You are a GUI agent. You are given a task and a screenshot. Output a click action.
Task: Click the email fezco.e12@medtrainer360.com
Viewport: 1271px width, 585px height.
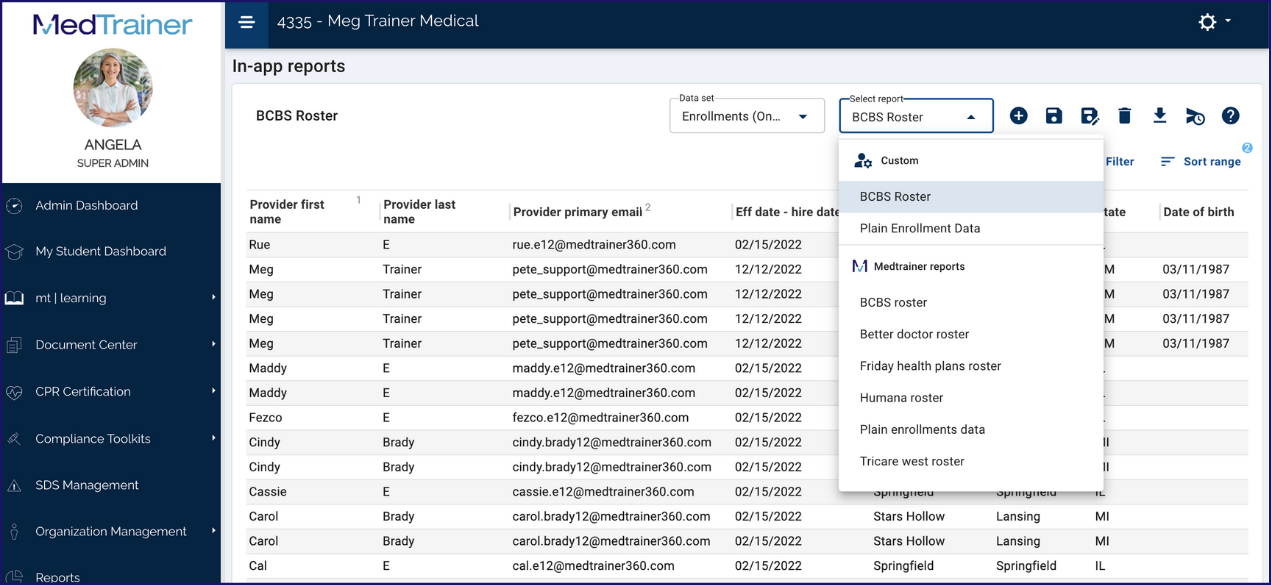[x=600, y=418]
